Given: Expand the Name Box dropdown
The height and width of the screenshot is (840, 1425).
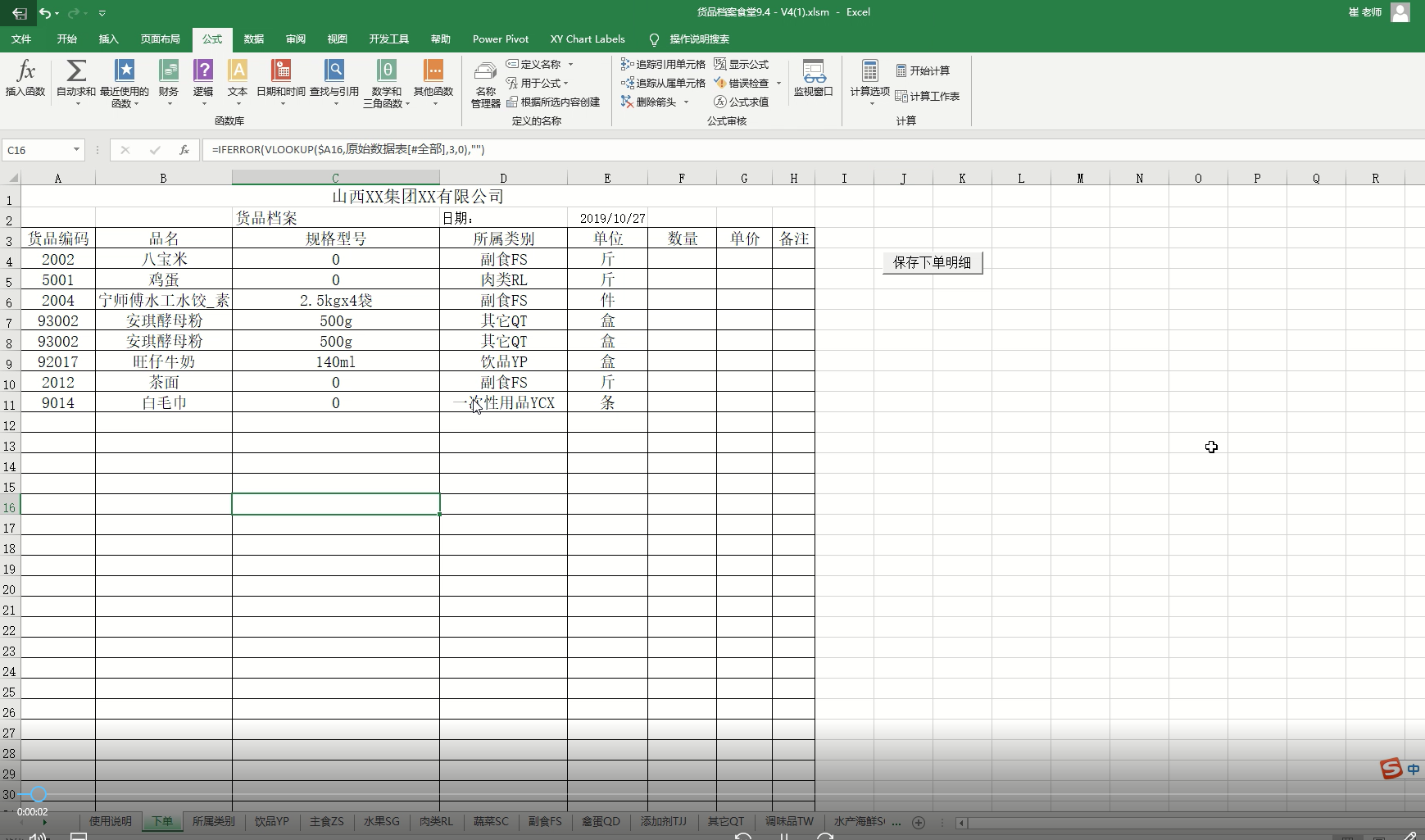Looking at the screenshot, I should coord(76,150).
